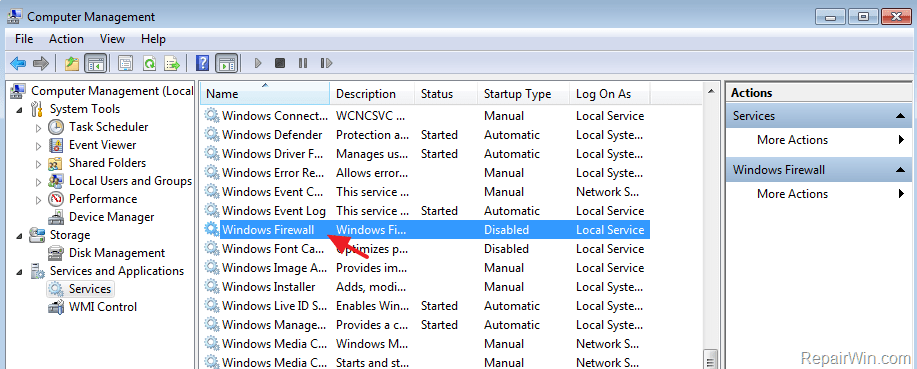The width and height of the screenshot is (917, 369).
Task: Open the Properties toolbar icon
Action: [125, 63]
